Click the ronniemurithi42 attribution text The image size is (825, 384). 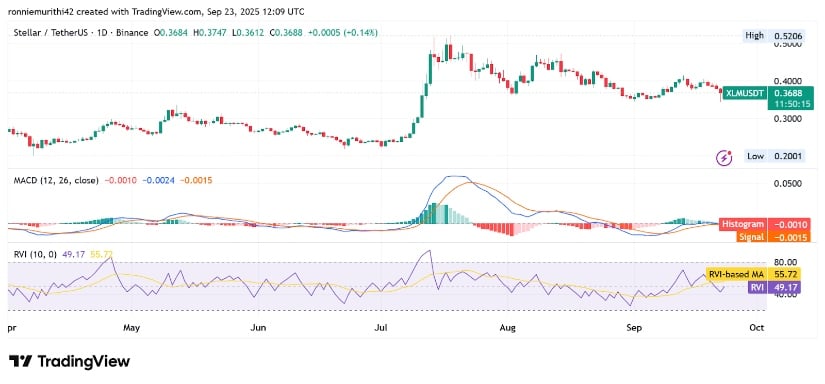[x=37, y=11]
